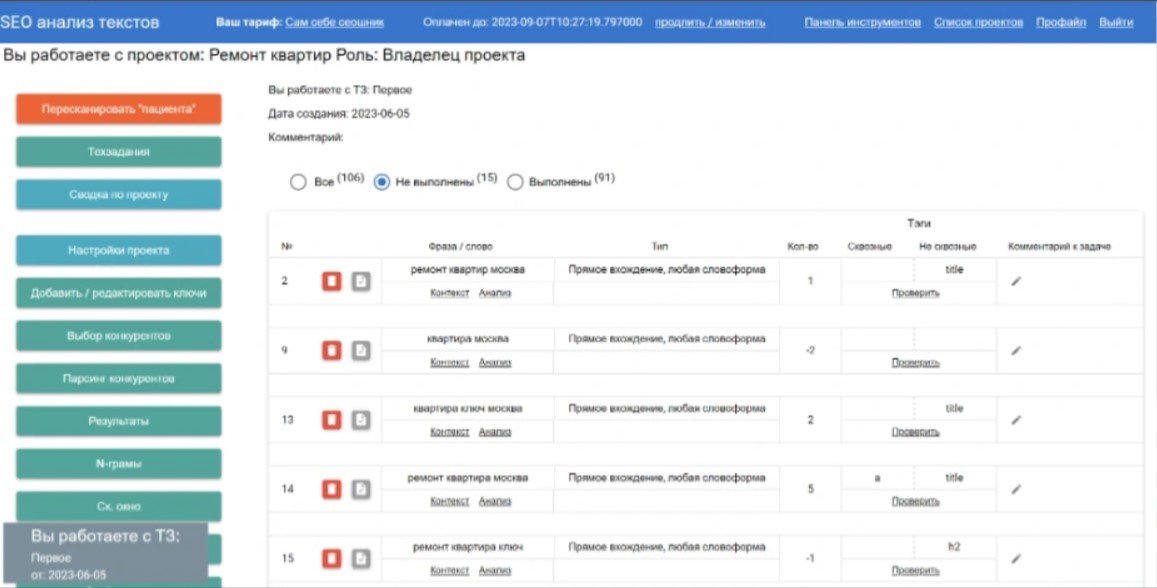1157x588 pixels.
Task: Click the 'Пересканировать "пациента"' button
Action: click(x=119, y=109)
